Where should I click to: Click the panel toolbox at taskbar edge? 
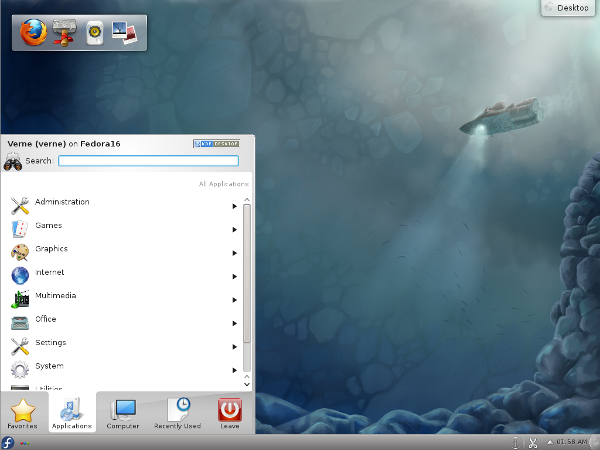tap(595, 442)
